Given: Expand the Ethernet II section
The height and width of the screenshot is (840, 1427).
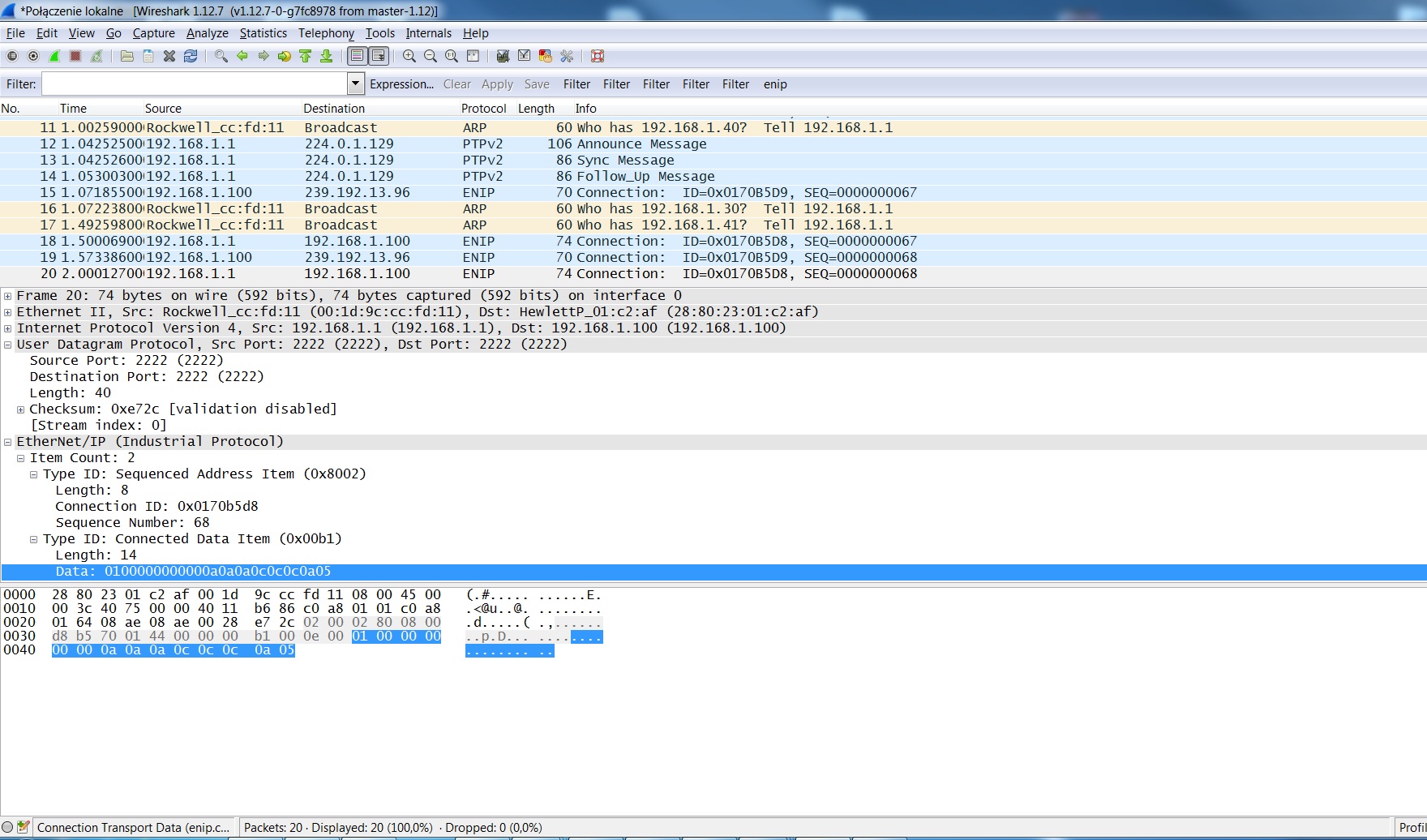Looking at the screenshot, I should [8, 312].
